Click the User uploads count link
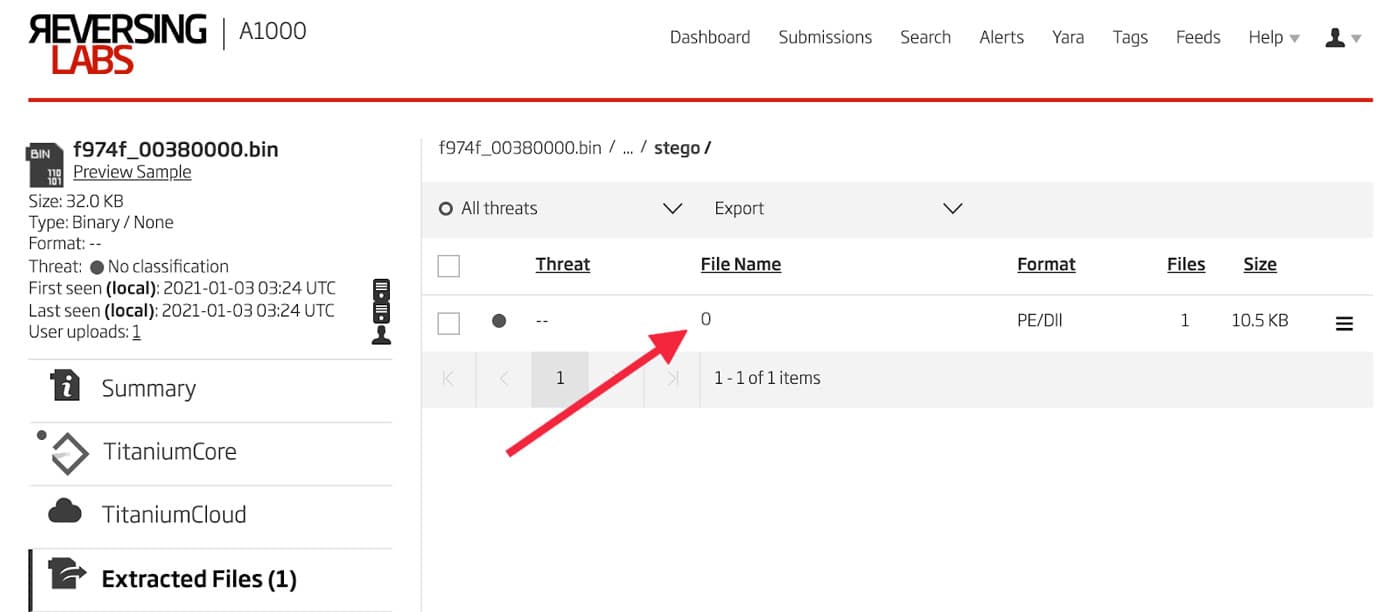The image size is (1400, 612). point(136,332)
